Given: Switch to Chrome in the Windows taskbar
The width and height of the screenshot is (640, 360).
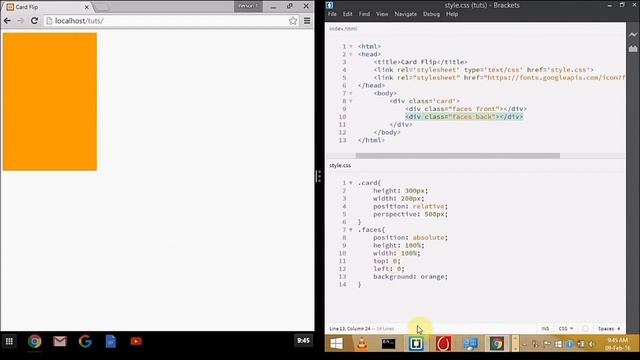Looking at the screenshot, I should pyautogui.click(x=497, y=344).
